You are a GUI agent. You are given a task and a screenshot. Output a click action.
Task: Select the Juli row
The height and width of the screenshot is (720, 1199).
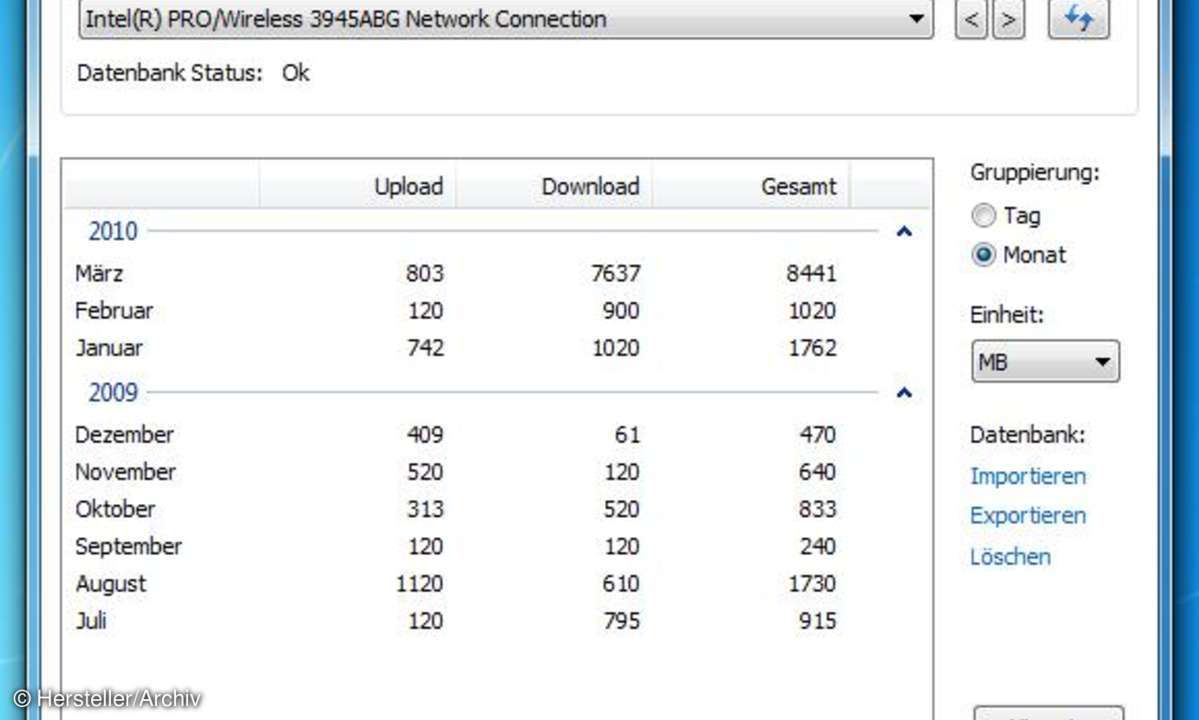click(x=497, y=621)
